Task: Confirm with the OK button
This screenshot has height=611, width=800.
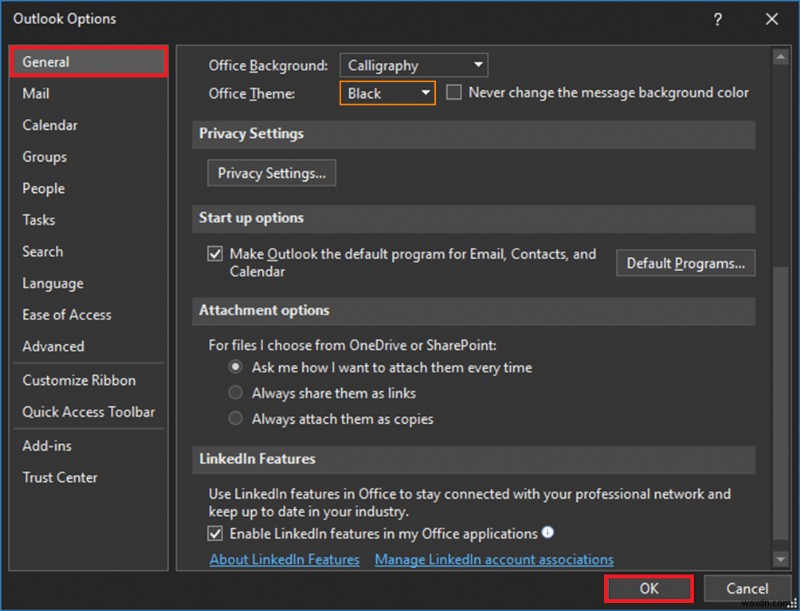Action: click(649, 589)
